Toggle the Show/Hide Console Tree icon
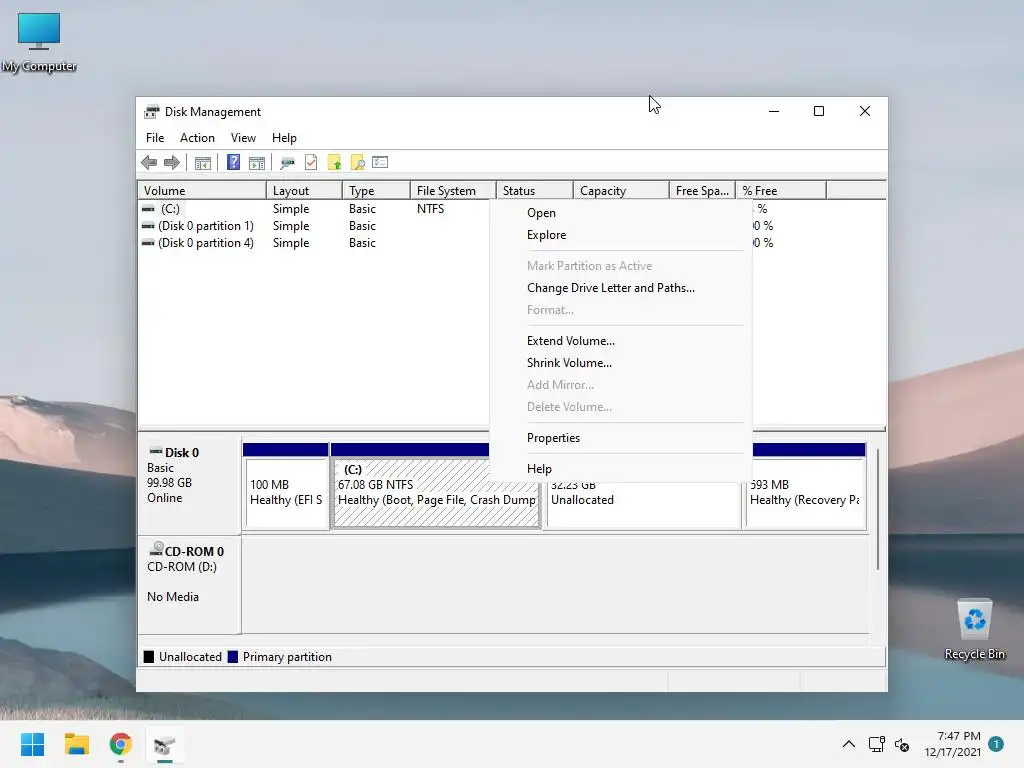The image size is (1024, 768). coord(202,163)
